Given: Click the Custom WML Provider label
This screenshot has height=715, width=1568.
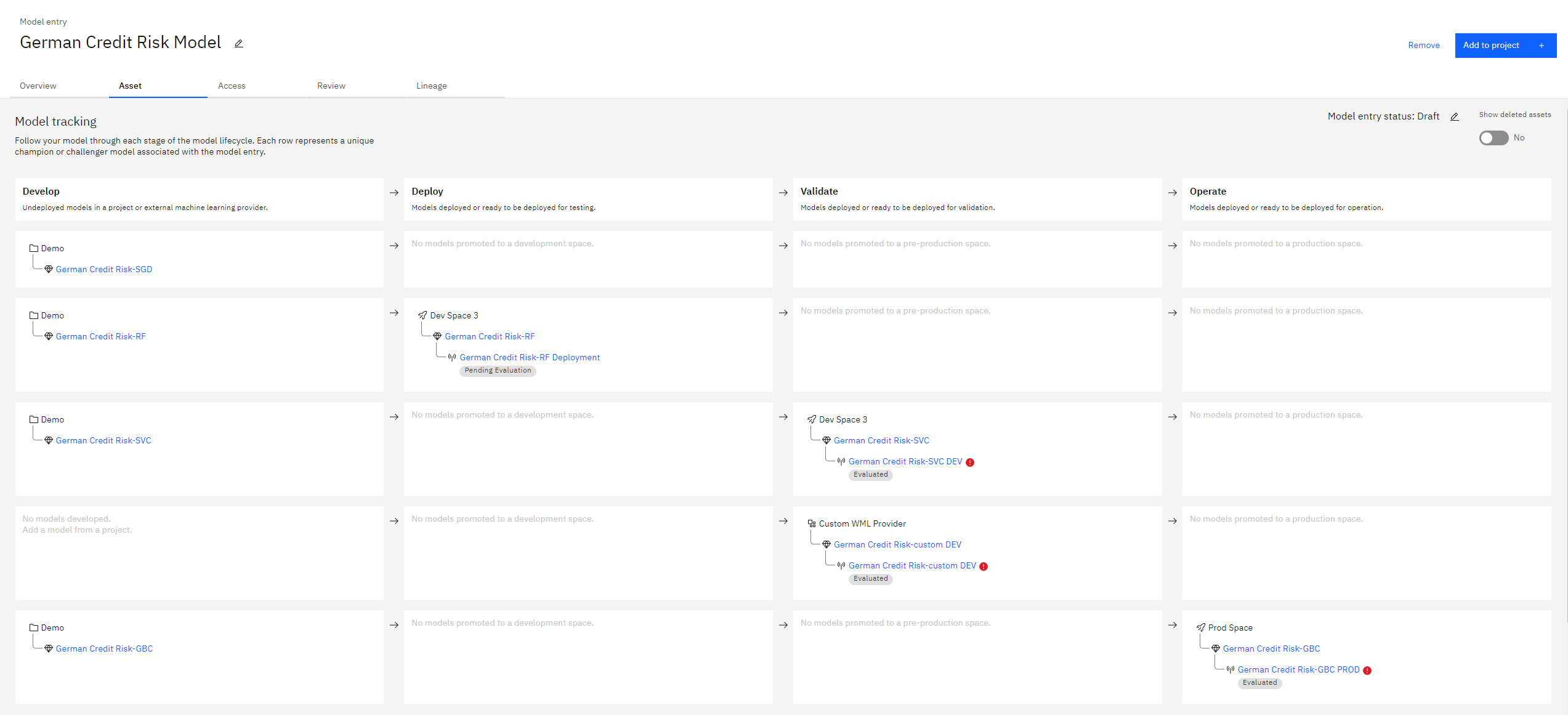Looking at the screenshot, I should [x=862, y=524].
